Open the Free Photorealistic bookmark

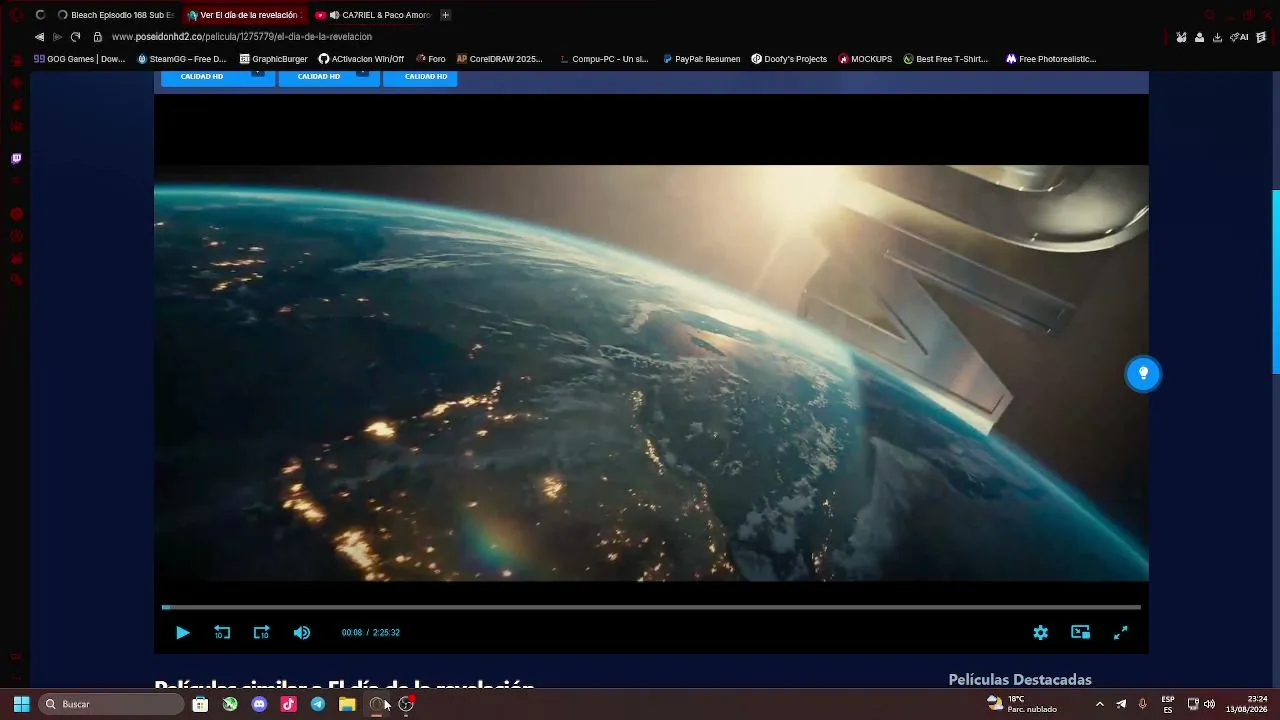pyautogui.click(x=1050, y=59)
